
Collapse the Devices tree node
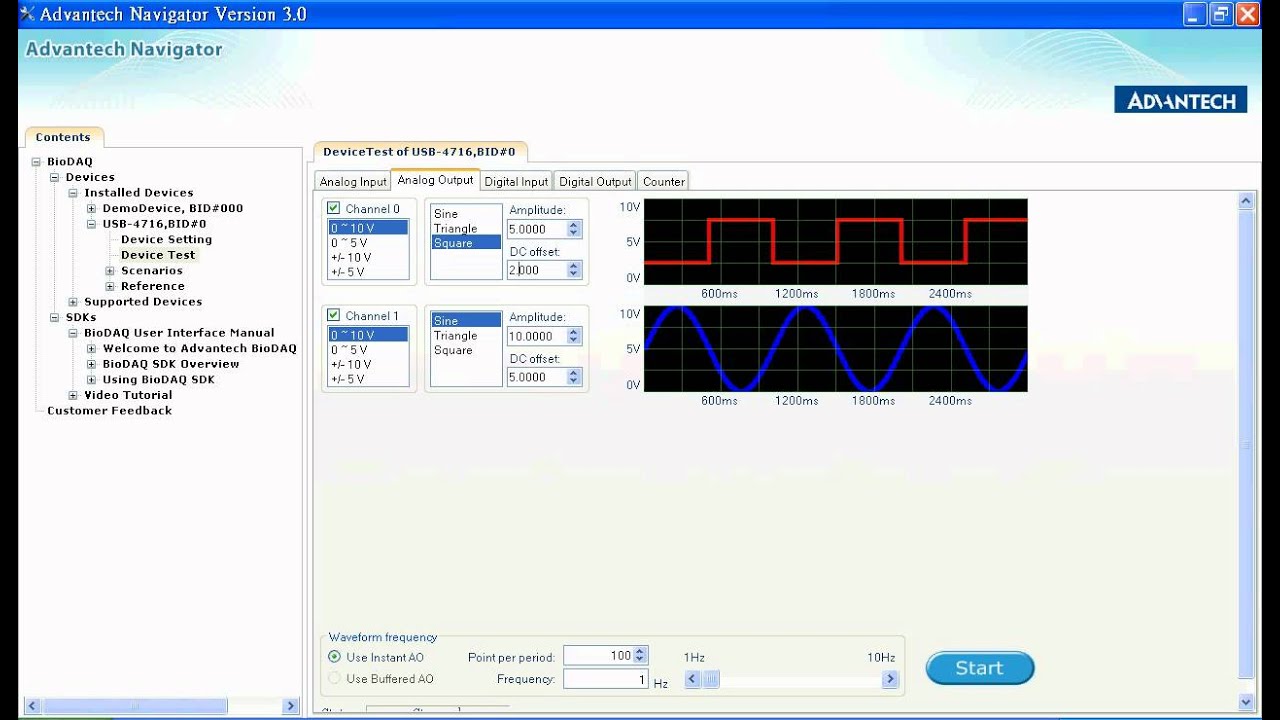click(55, 177)
